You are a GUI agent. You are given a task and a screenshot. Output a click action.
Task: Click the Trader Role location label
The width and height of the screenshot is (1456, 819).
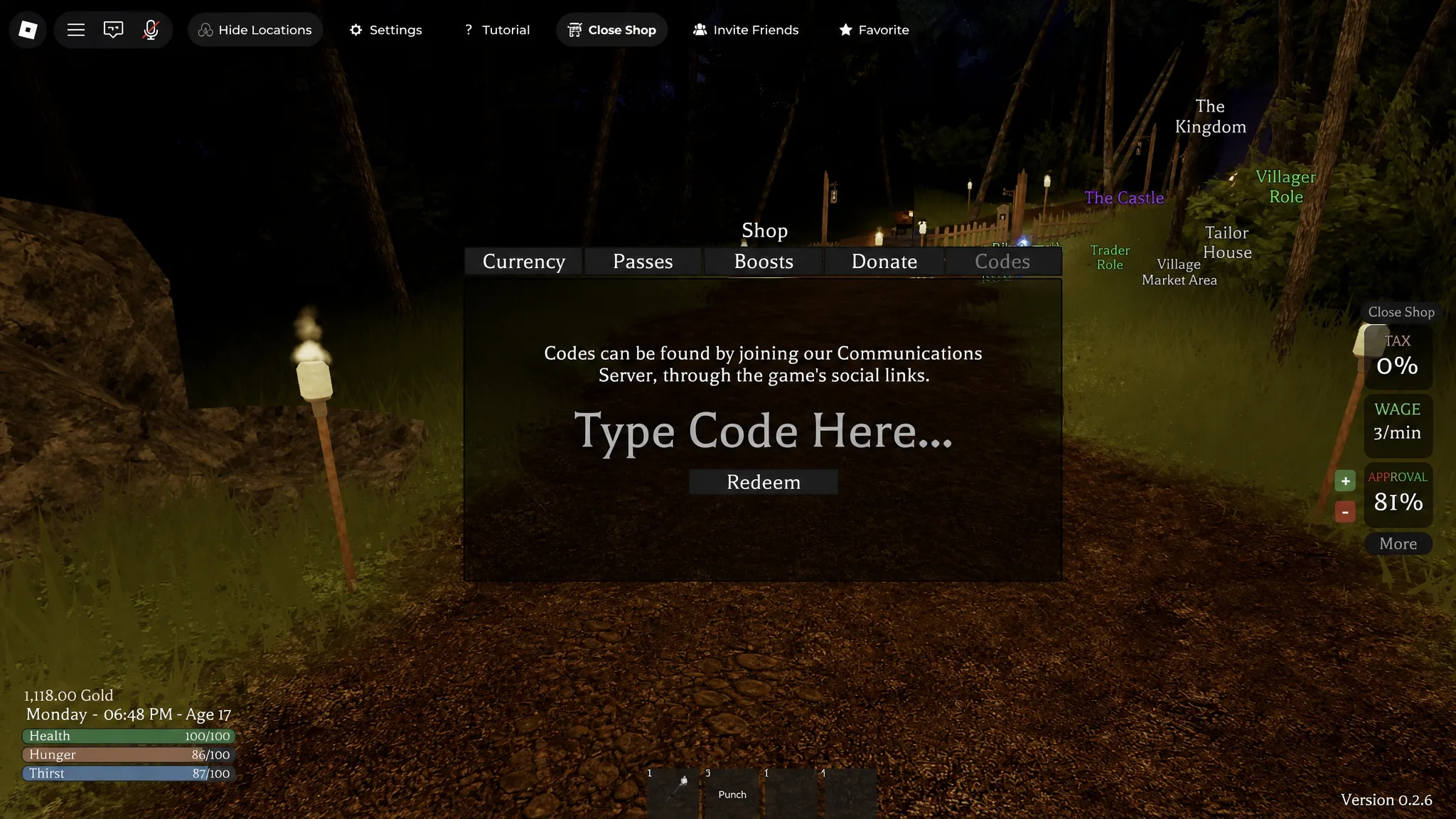1110,257
